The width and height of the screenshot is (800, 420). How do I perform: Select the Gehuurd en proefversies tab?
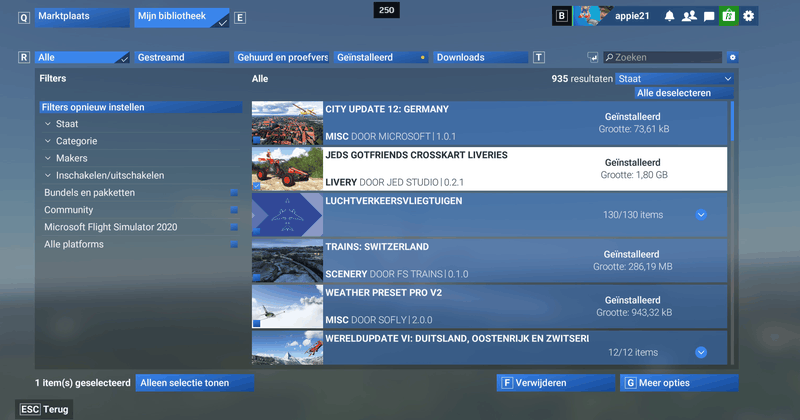point(282,57)
